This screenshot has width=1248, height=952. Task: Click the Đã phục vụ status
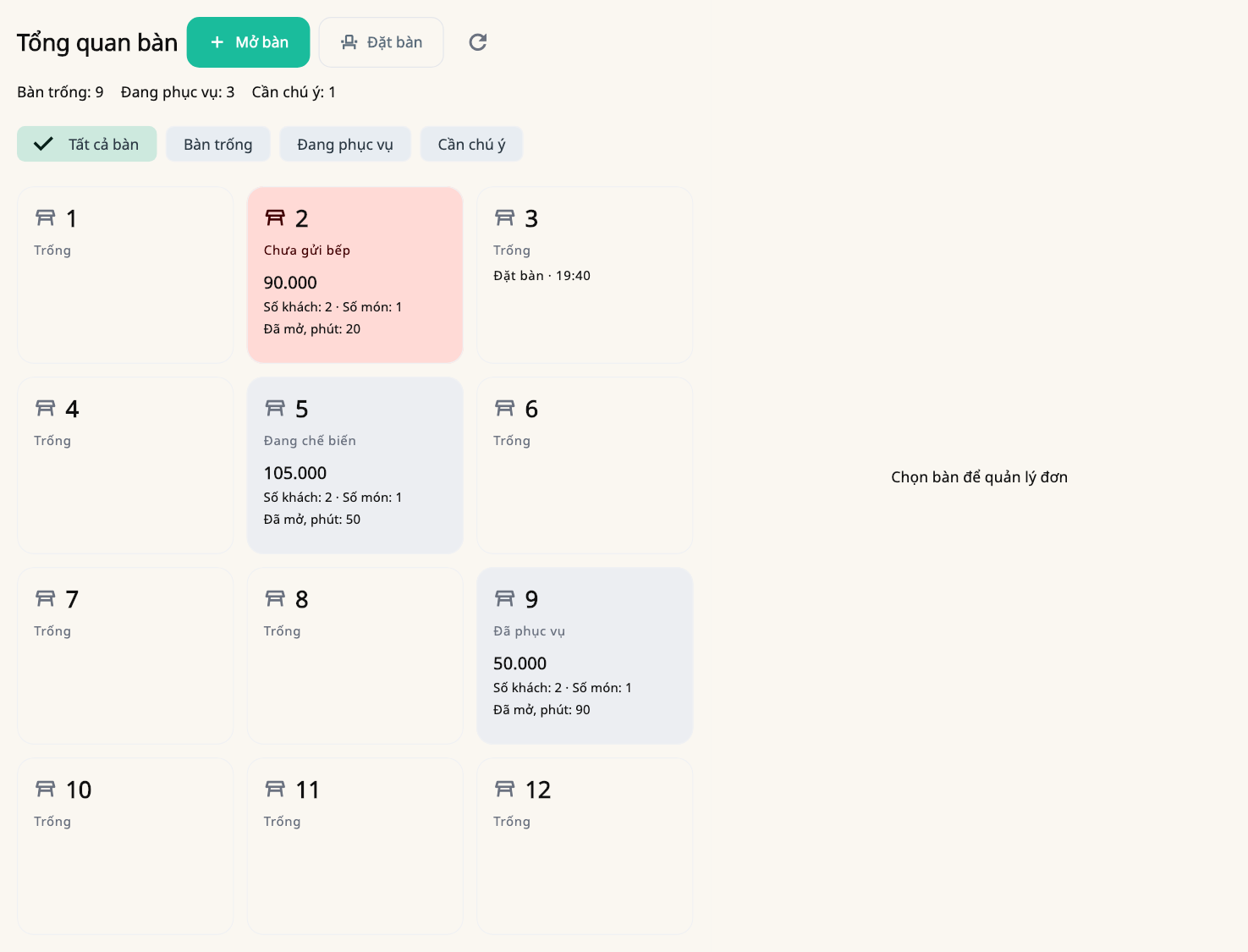coord(530,631)
